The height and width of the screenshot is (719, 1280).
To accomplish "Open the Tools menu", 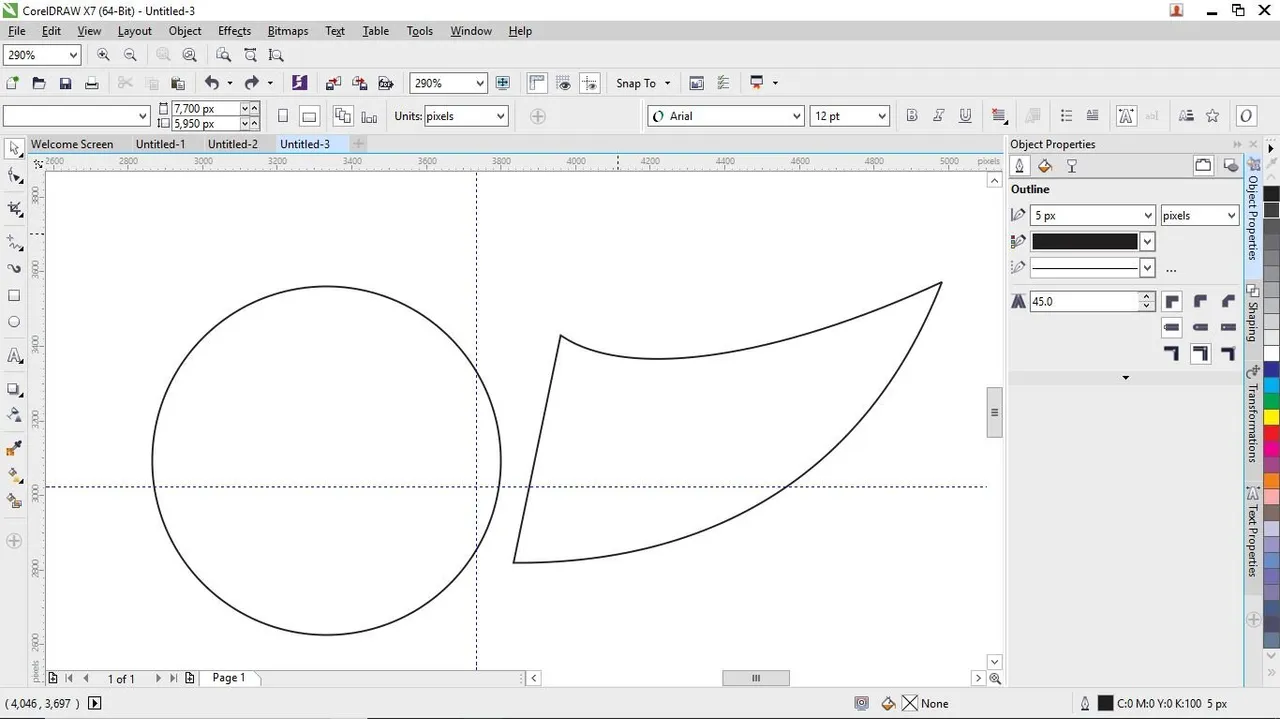I will (x=420, y=31).
